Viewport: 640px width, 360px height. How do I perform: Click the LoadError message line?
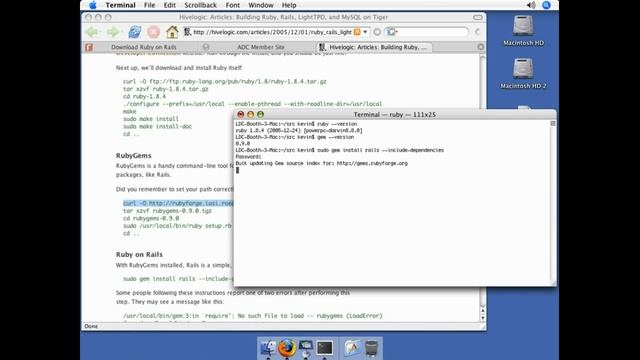click(x=253, y=316)
